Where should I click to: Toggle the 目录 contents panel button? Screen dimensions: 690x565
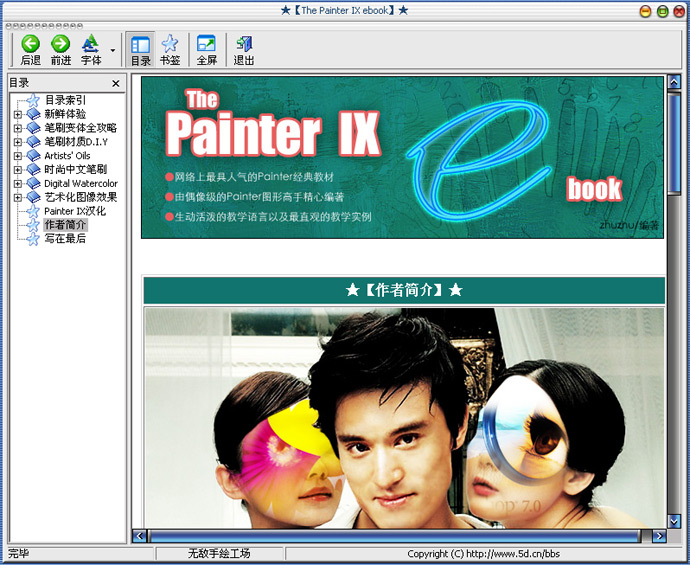[140, 49]
